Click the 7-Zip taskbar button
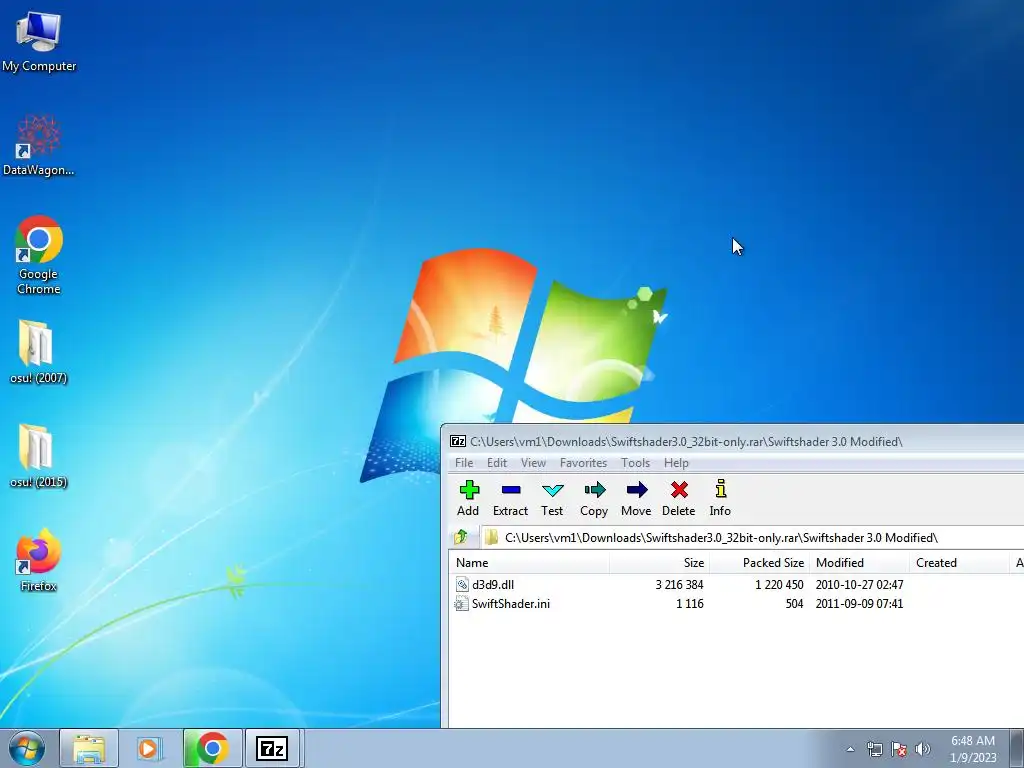 (272, 748)
